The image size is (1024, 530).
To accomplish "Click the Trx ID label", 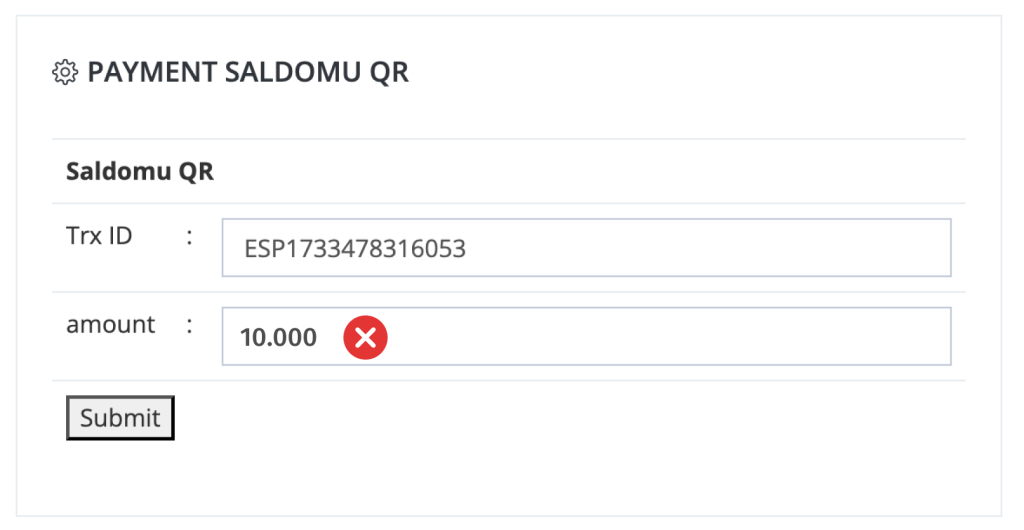I will 99,236.
